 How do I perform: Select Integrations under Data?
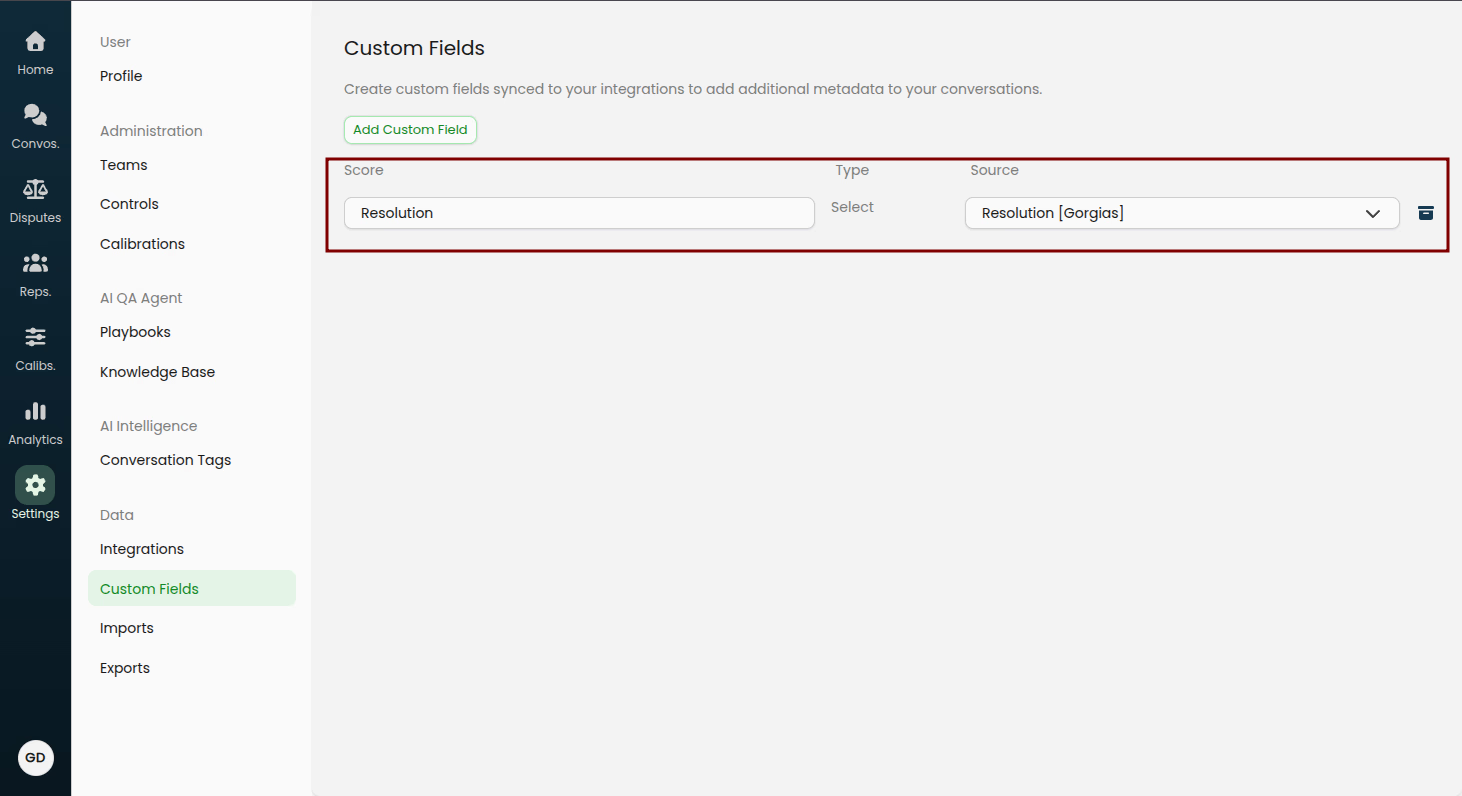pyautogui.click(x=142, y=549)
